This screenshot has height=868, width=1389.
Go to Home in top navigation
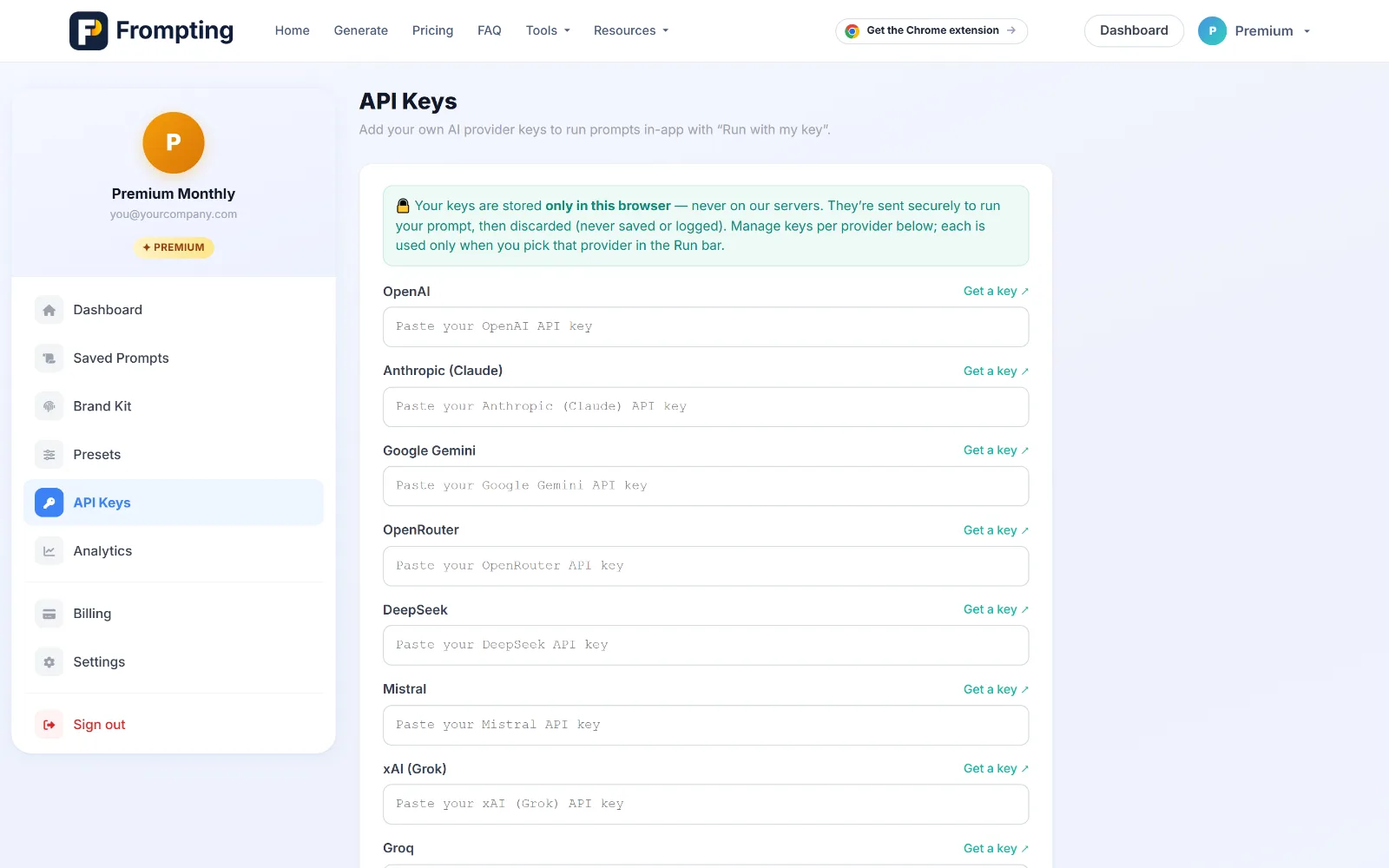[x=292, y=30]
